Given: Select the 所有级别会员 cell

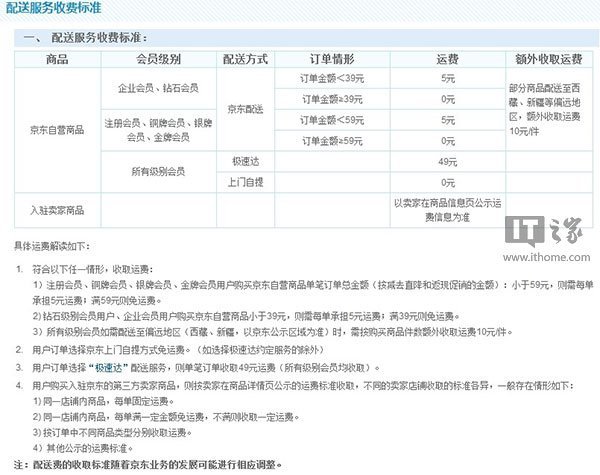Looking at the screenshot, I should coord(160,172).
